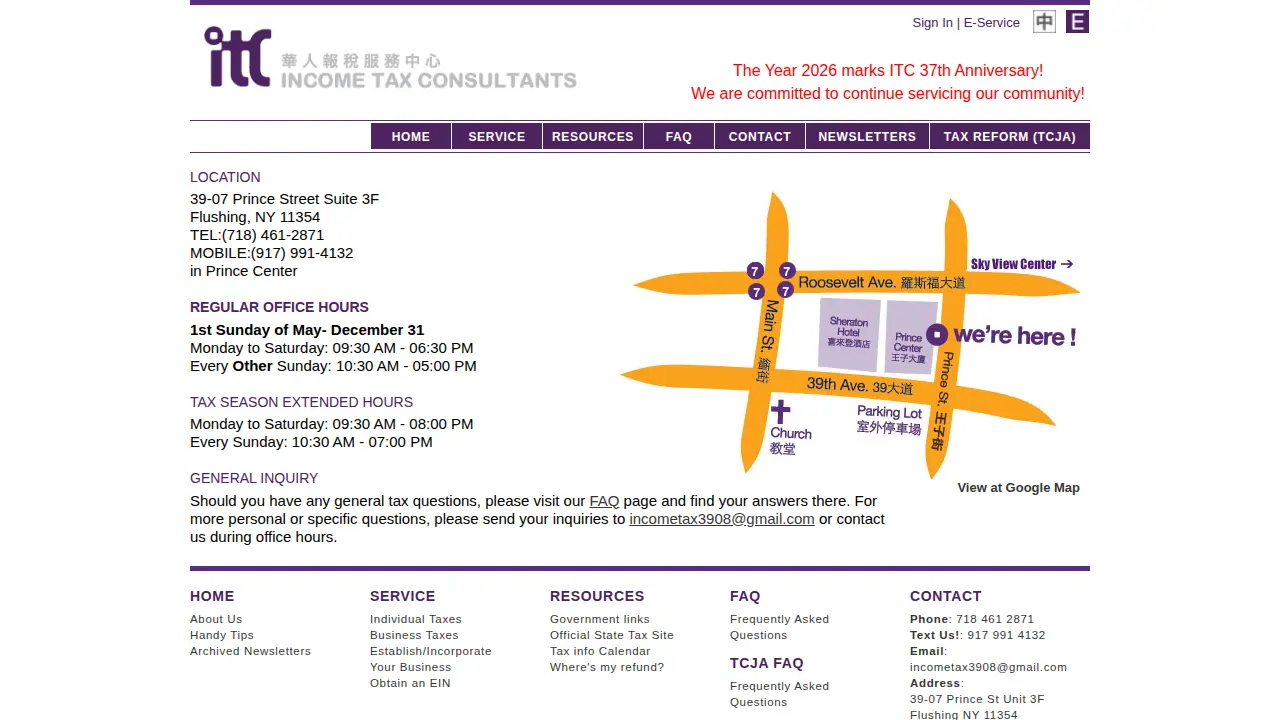Open Frequently Asked Questions under footer FAQ
Image resolution: width=1280 pixels, height=720 pixels.
coord(779,627)
